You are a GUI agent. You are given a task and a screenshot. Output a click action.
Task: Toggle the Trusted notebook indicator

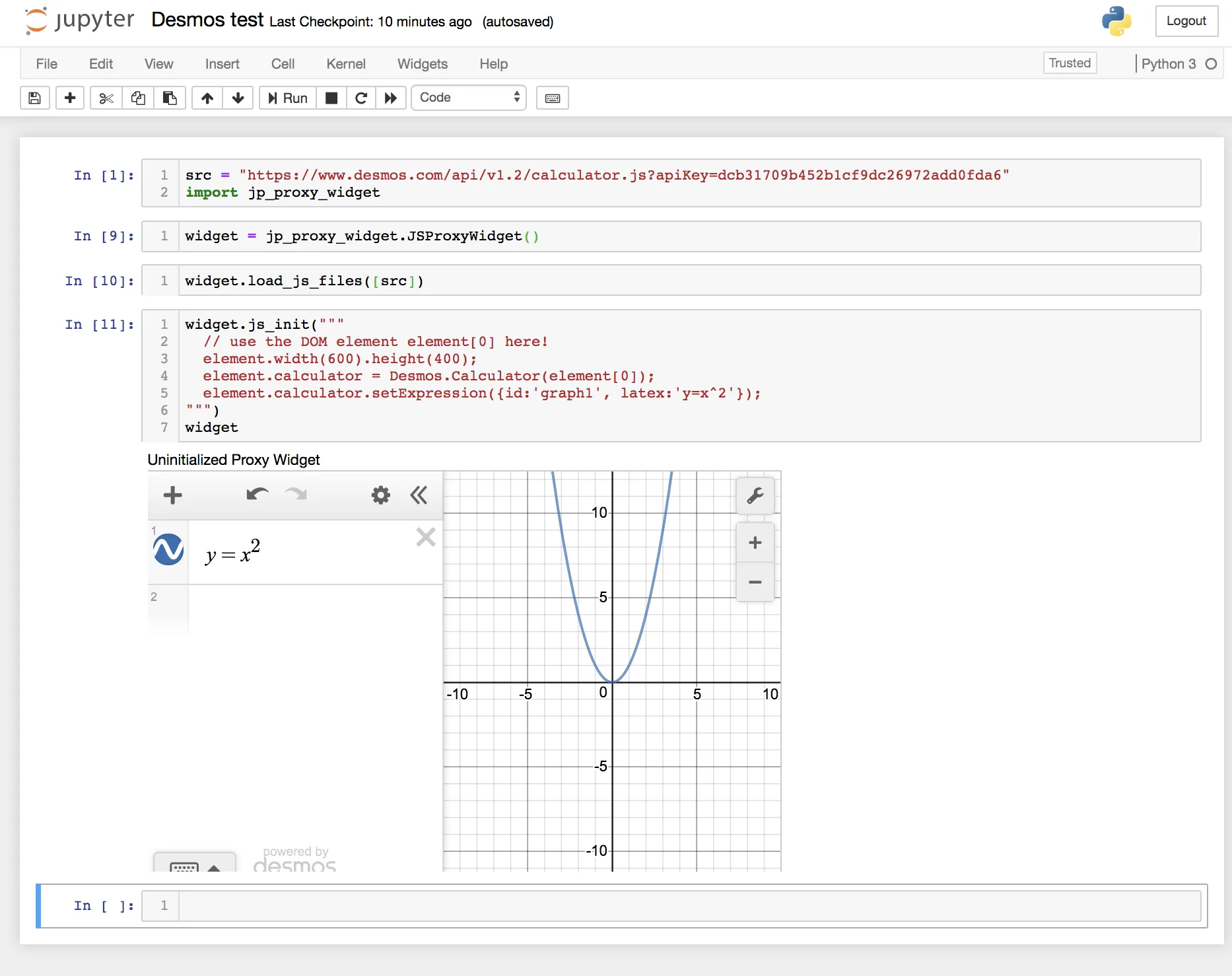(x=1070, y=63)
